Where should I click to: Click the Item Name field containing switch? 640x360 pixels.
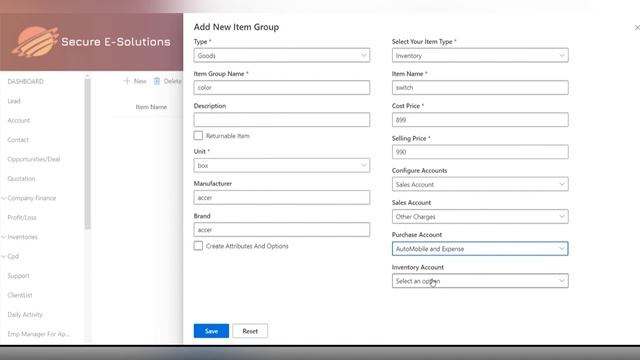[x=480, y=88]
